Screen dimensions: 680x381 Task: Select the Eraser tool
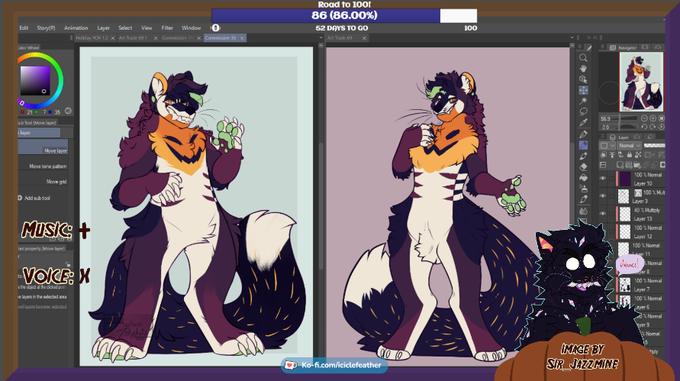[x=583, y=167]
